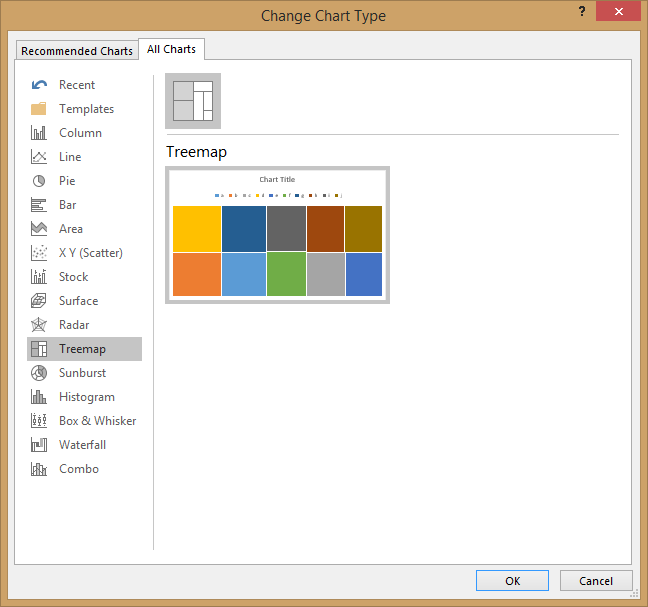Click the Pie chart icon
Viewport: 648px width, 607px height.
pyautogui.click(x=39, y=181)
